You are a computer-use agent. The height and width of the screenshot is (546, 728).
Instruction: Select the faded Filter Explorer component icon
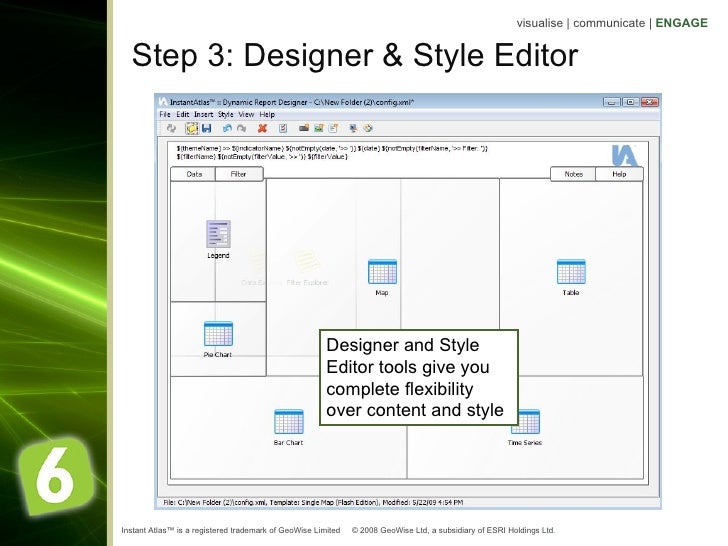(x=307, y=261)
